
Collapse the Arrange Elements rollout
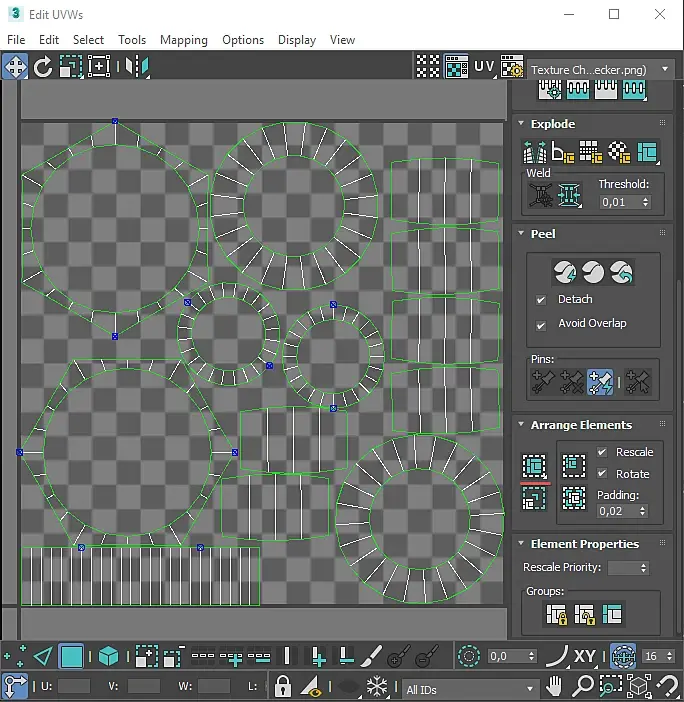coord(521,424)
